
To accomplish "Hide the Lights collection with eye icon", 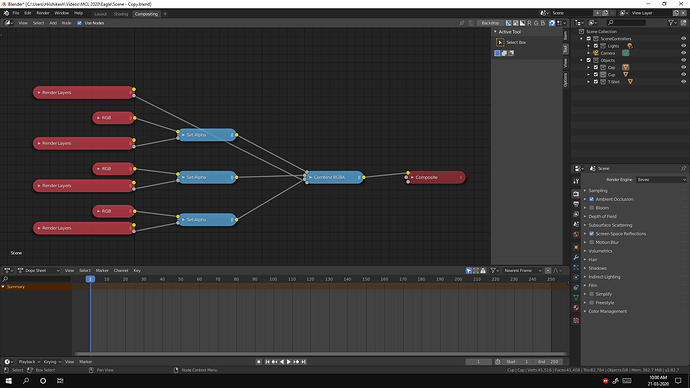I will pyautogui.click(x=683, y=46).
